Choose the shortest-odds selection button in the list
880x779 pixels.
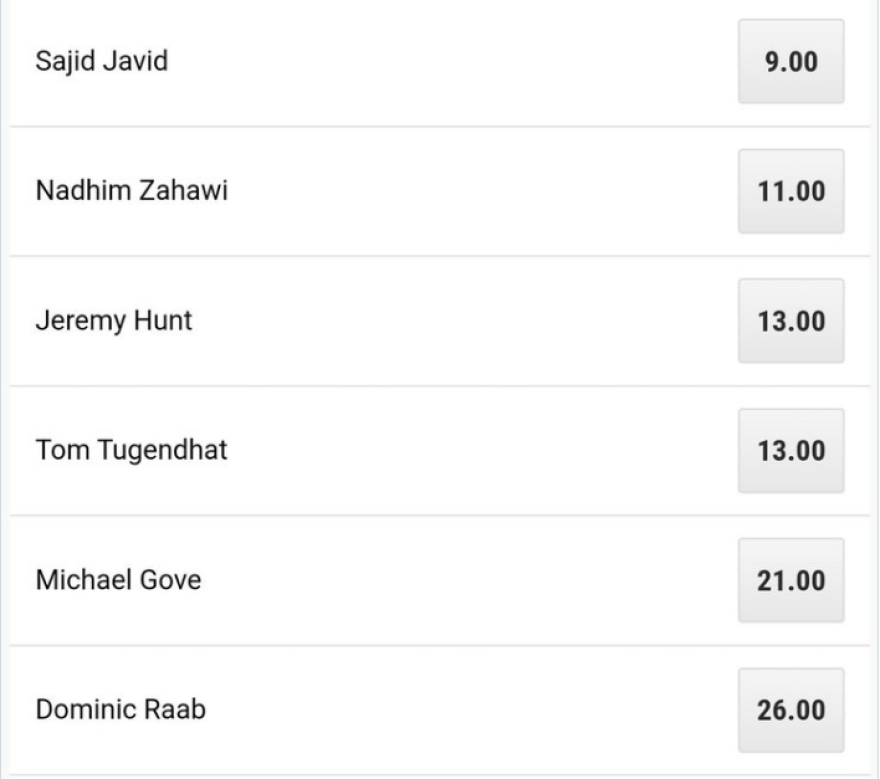point(790,61)
